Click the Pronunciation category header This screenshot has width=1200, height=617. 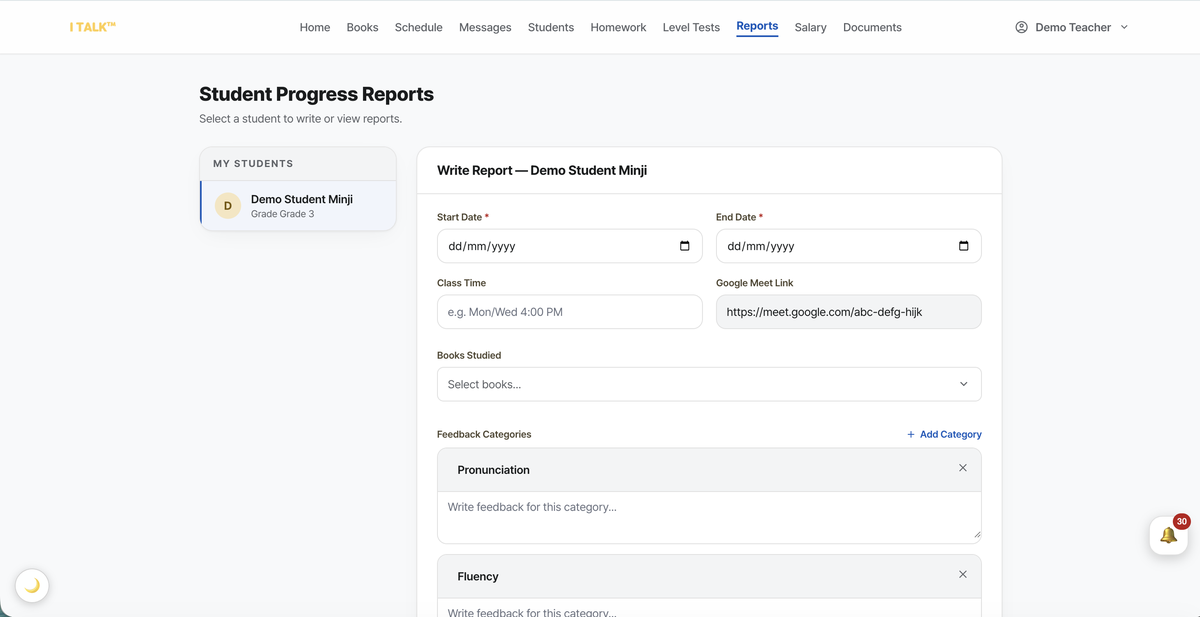tap(709, 470)
